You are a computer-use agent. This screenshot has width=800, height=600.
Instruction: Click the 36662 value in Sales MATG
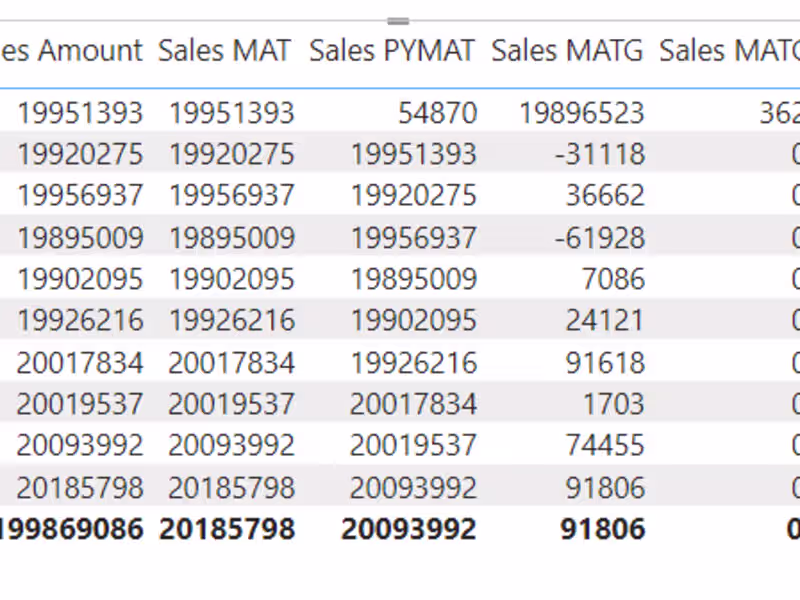pyautogui.click(x=605, y=196)
